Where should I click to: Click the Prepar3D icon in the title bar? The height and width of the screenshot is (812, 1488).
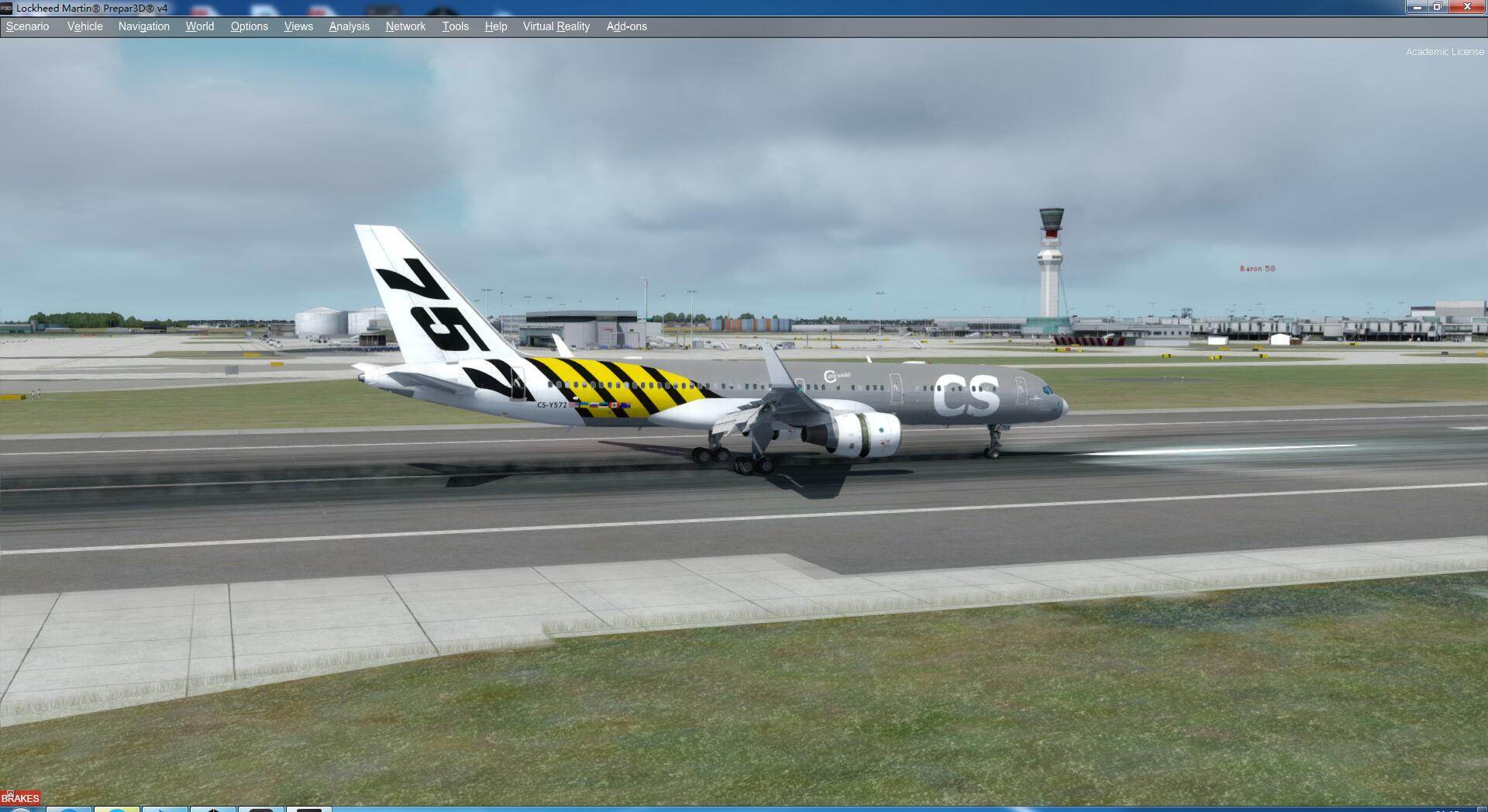8,6
